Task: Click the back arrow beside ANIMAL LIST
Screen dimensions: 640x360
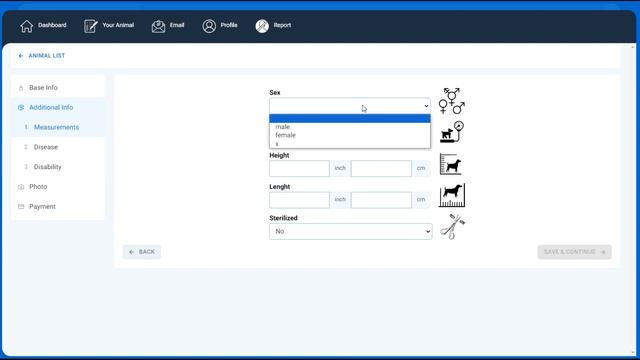Action: click(21, 56)
